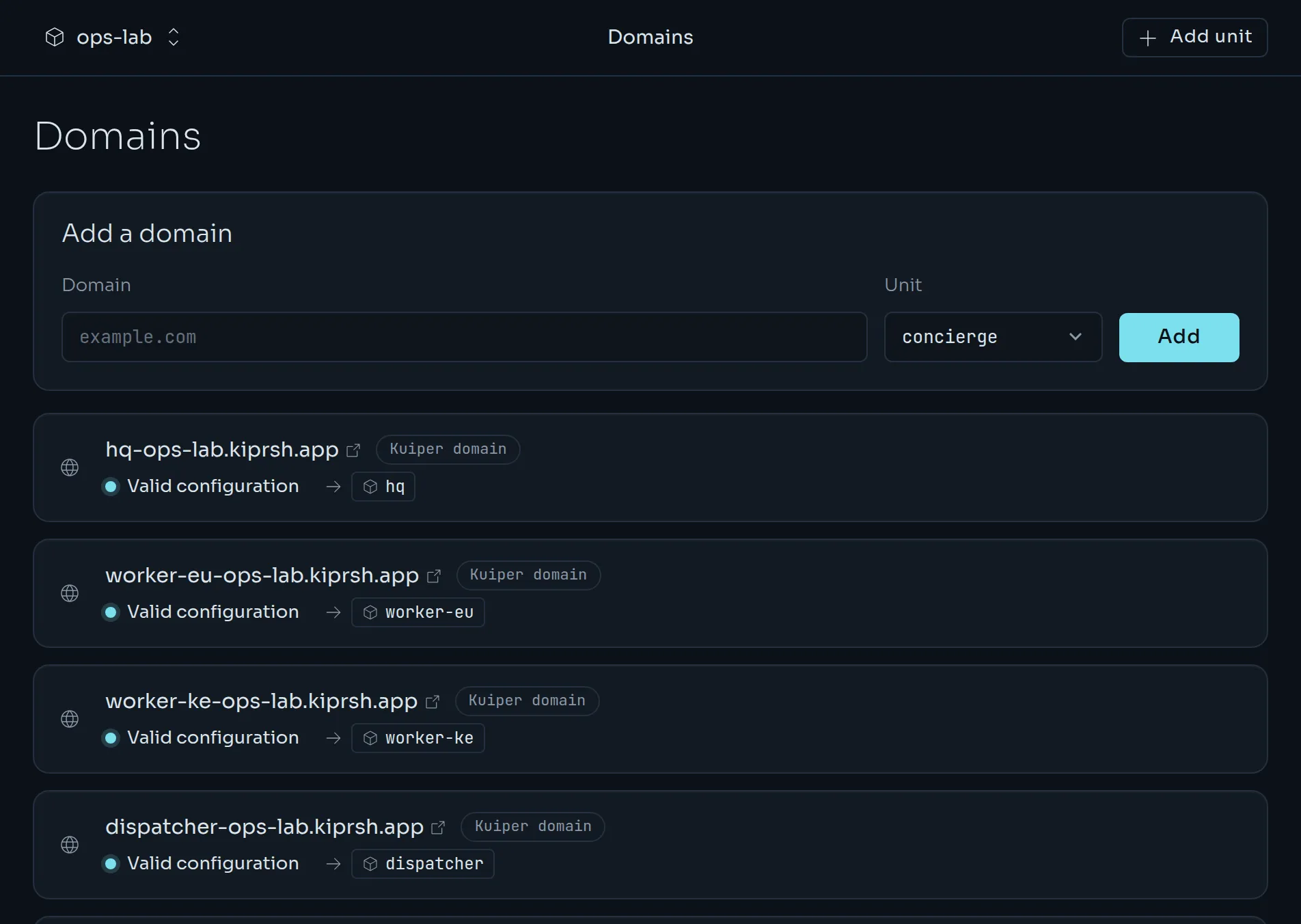Open the concierge unit dropdown
The image size is (1301, 924).
click(x=993, y=337)
